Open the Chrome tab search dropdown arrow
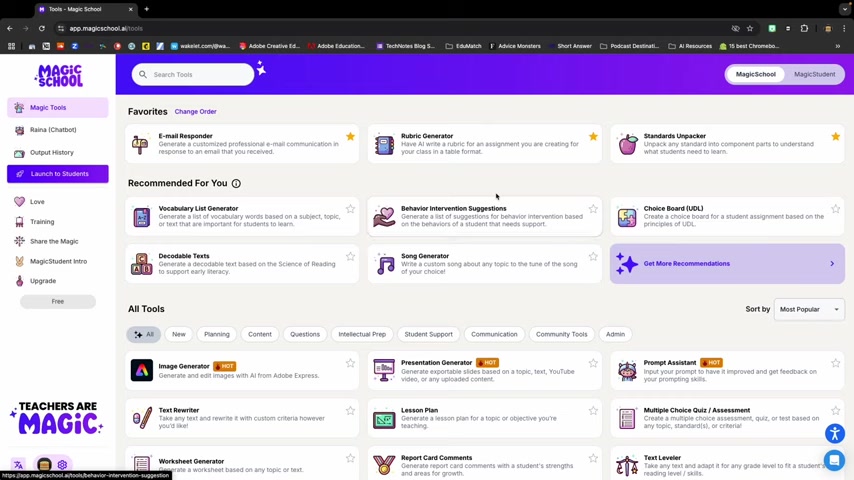This screenshot has height=480, width=854. (845, 9)
